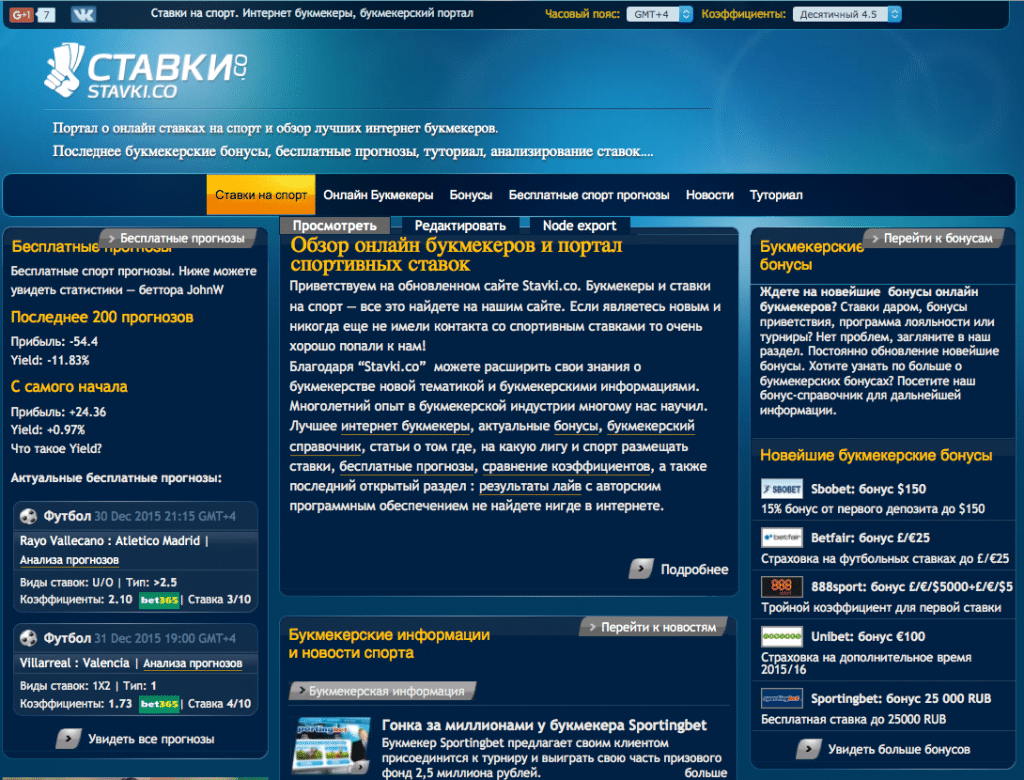Click the Google+ share icon
Screen dimensions: 1024x780
tap(22, 15)
